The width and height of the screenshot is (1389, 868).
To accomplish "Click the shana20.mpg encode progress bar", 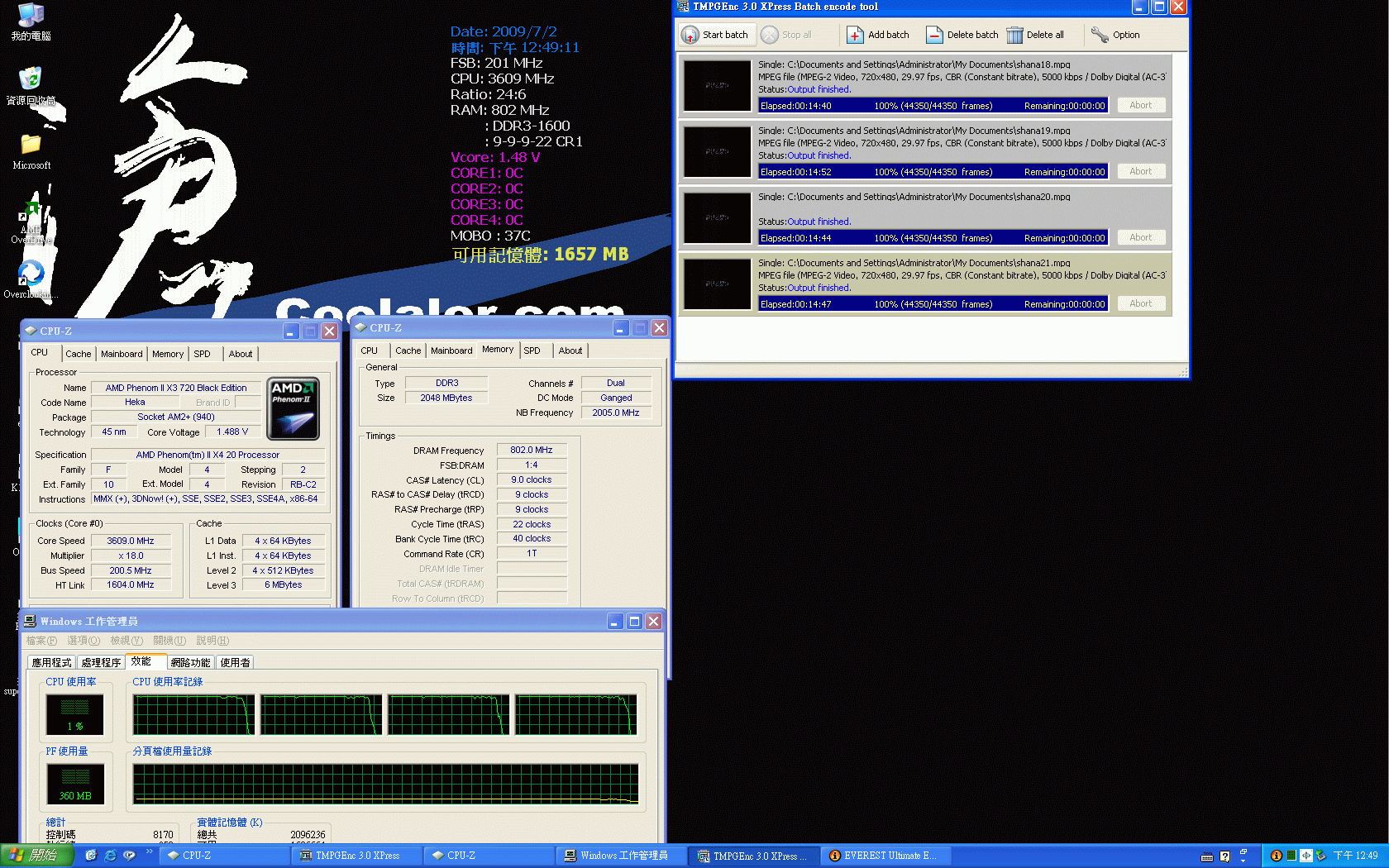I will point(933,237).
